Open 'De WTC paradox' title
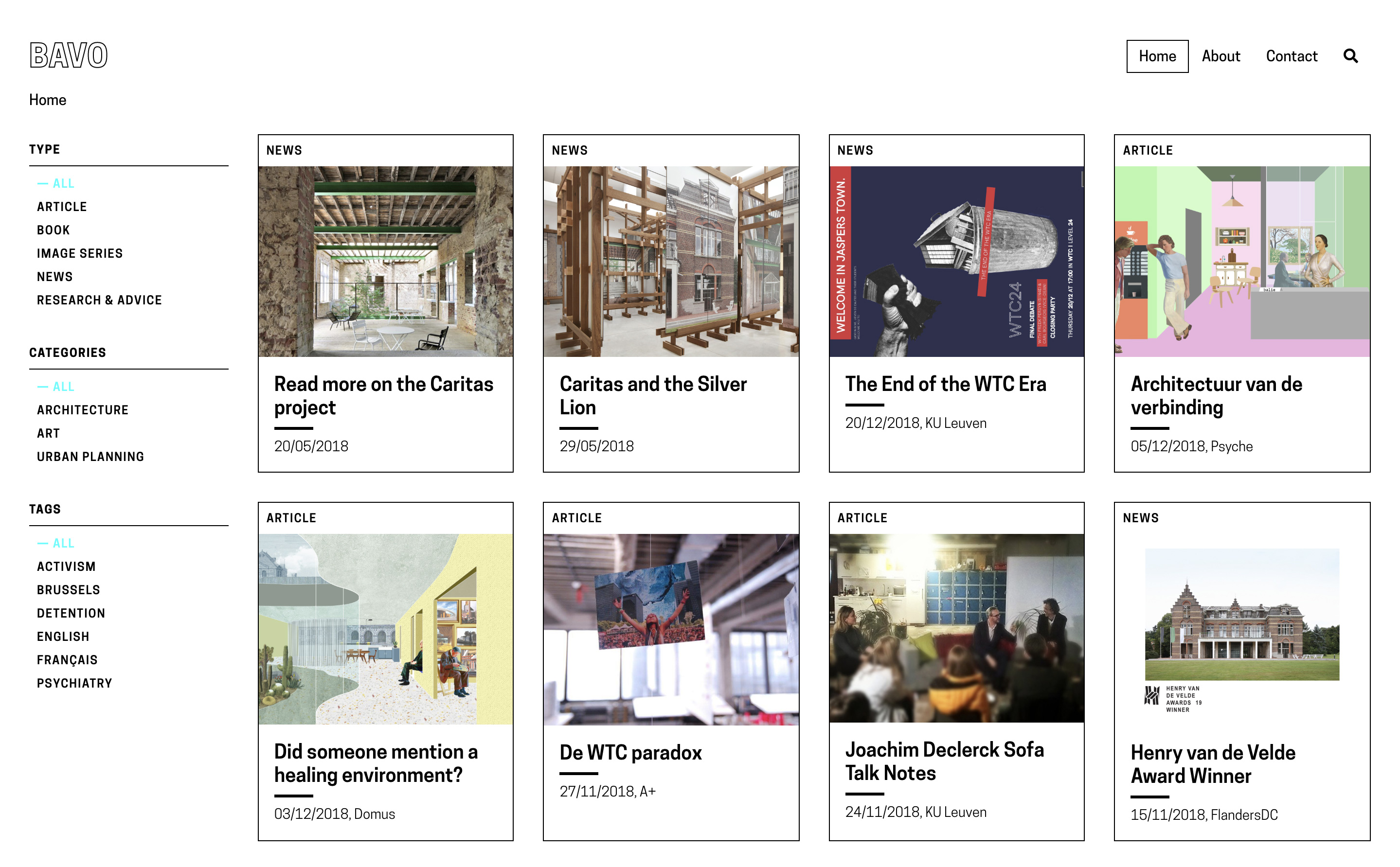 (x=630, y=752)
